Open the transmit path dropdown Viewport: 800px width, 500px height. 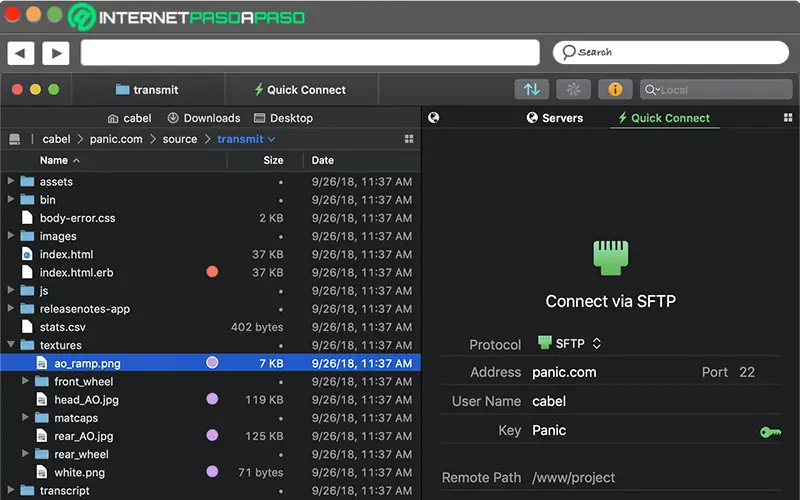click(246, 139)
